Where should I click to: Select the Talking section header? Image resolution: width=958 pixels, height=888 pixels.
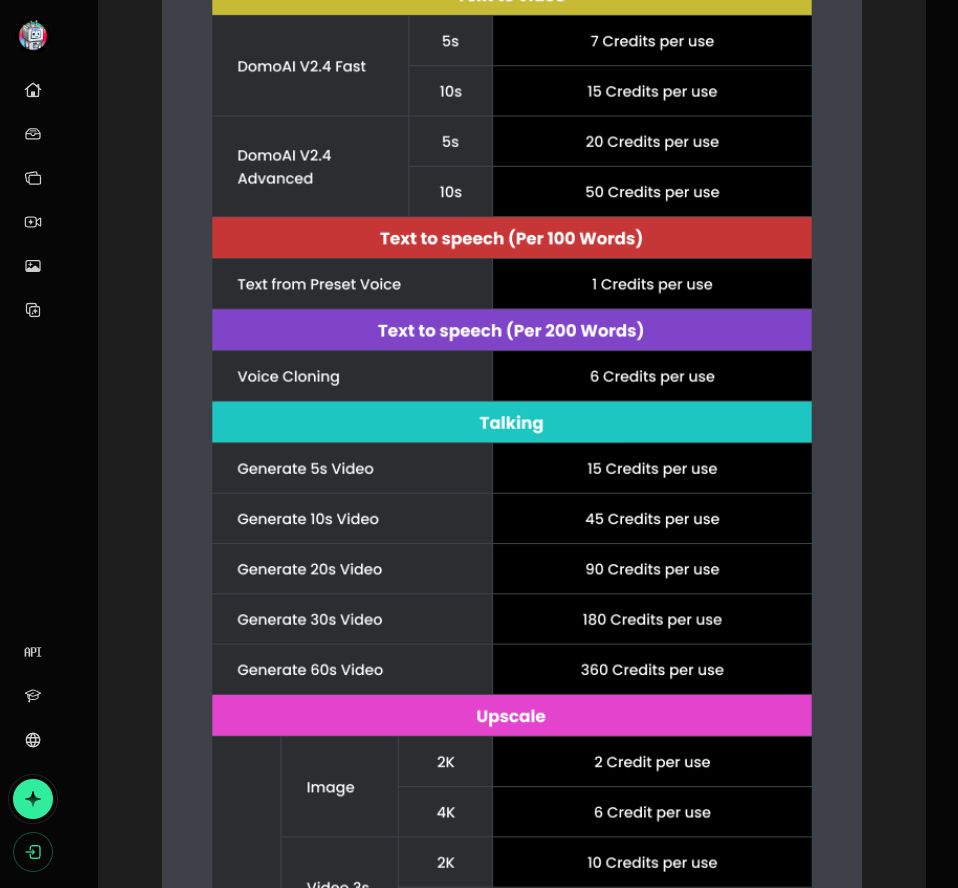coord(511,422)
